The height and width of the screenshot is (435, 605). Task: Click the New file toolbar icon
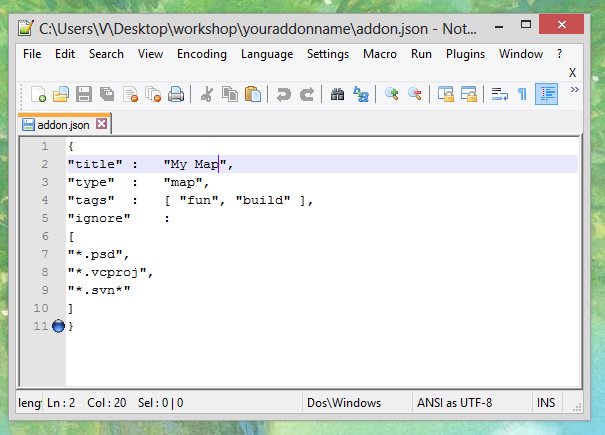(x=38, y=95)
